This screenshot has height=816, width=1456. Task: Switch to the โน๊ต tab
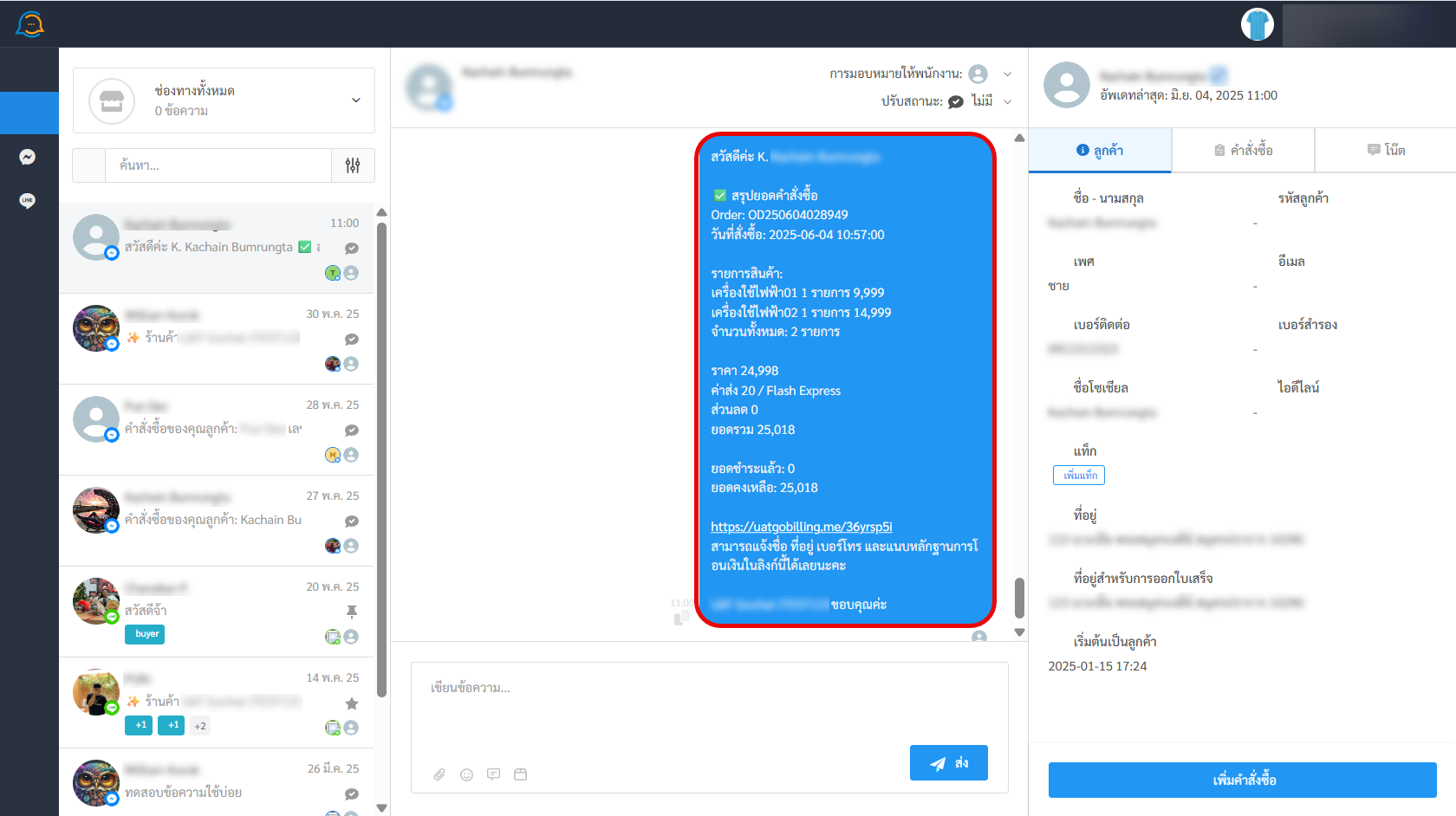(x=1386, y=151)
